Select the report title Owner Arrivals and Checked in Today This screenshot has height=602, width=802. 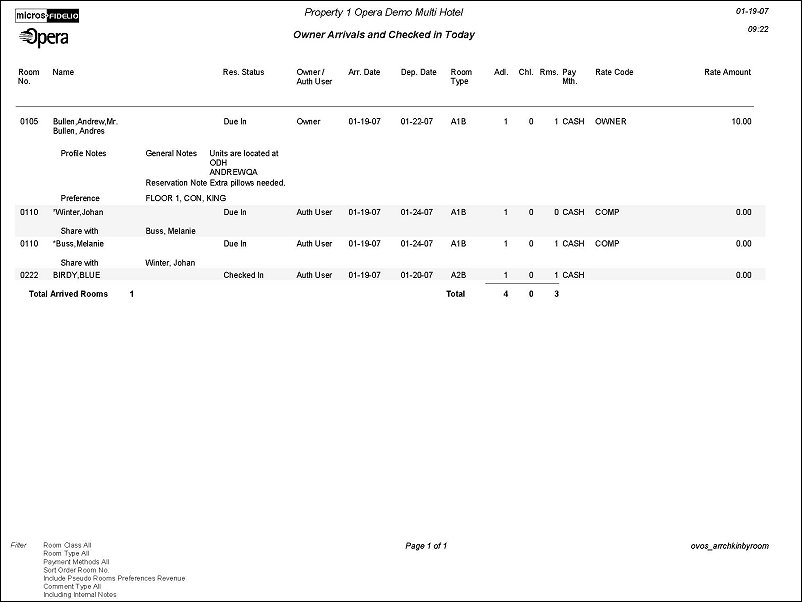(x=384, y=35)
